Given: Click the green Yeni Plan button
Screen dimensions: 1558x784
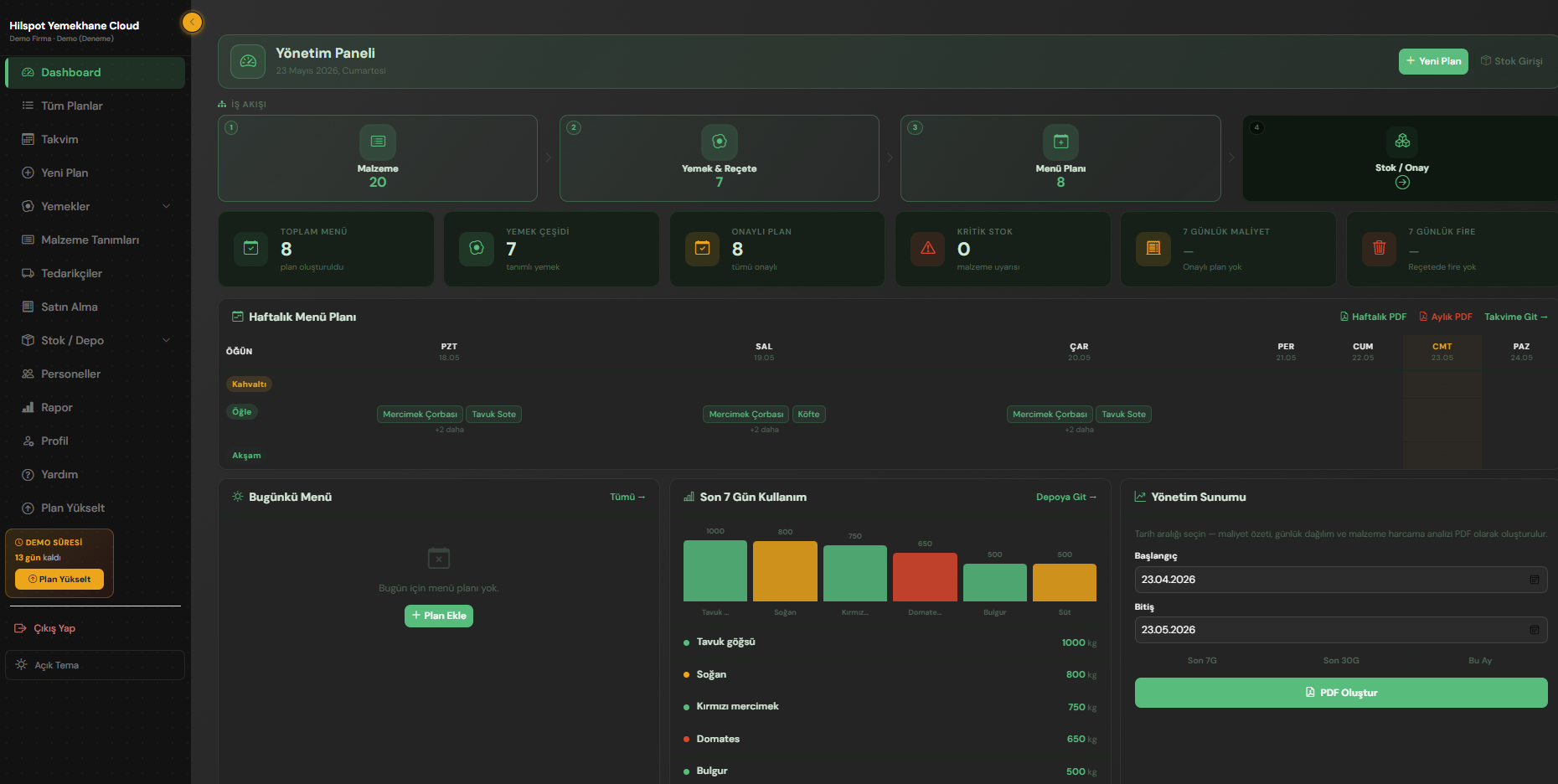Looking at the screenshot, I should click(1433, 61).
